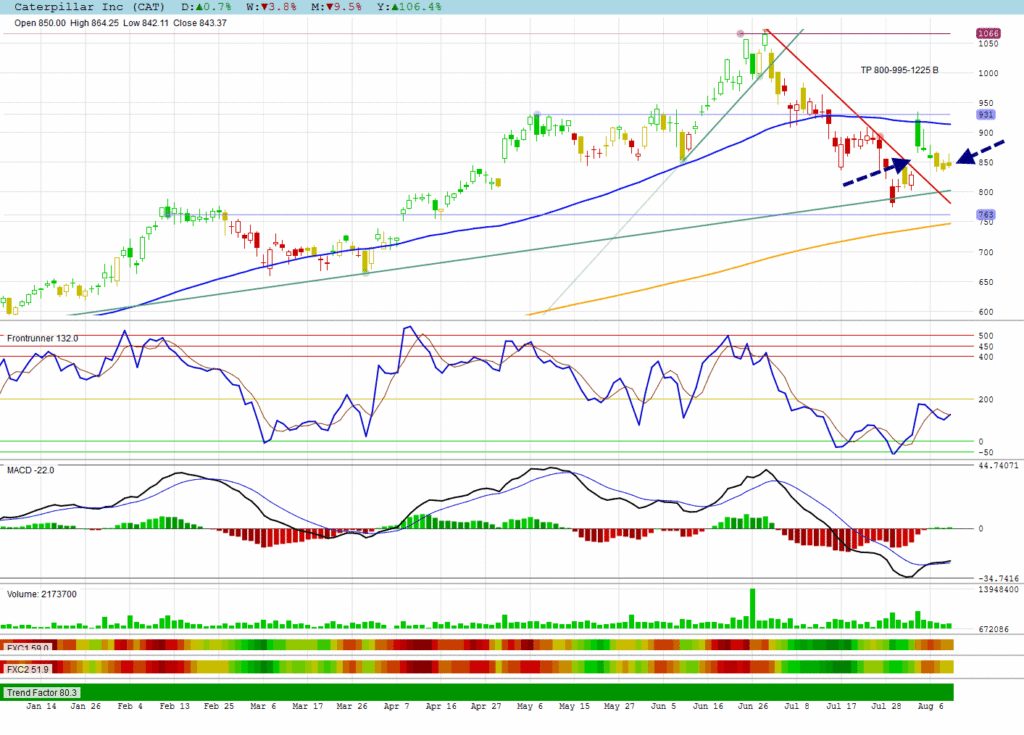Click the yearly change Y:106.4% value
This screenshot has height=735, width=1024.
click(x=409, y=7)
